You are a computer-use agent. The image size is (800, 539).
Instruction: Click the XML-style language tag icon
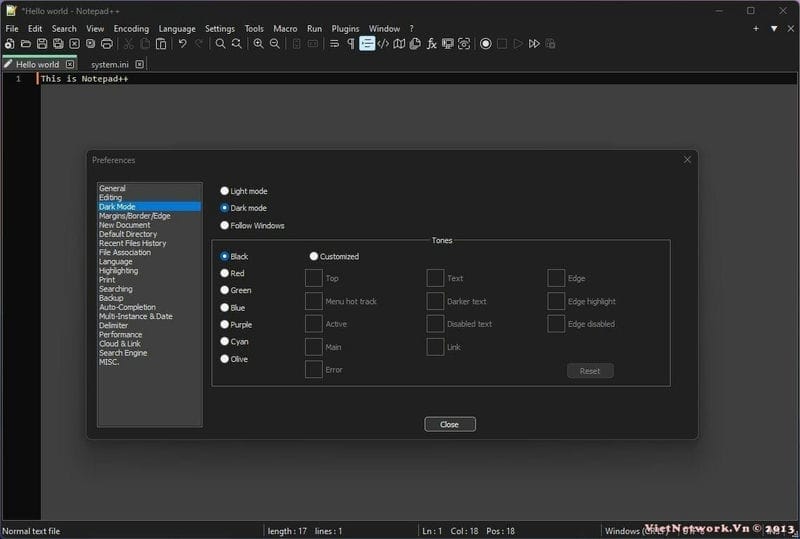pos(383,44)
